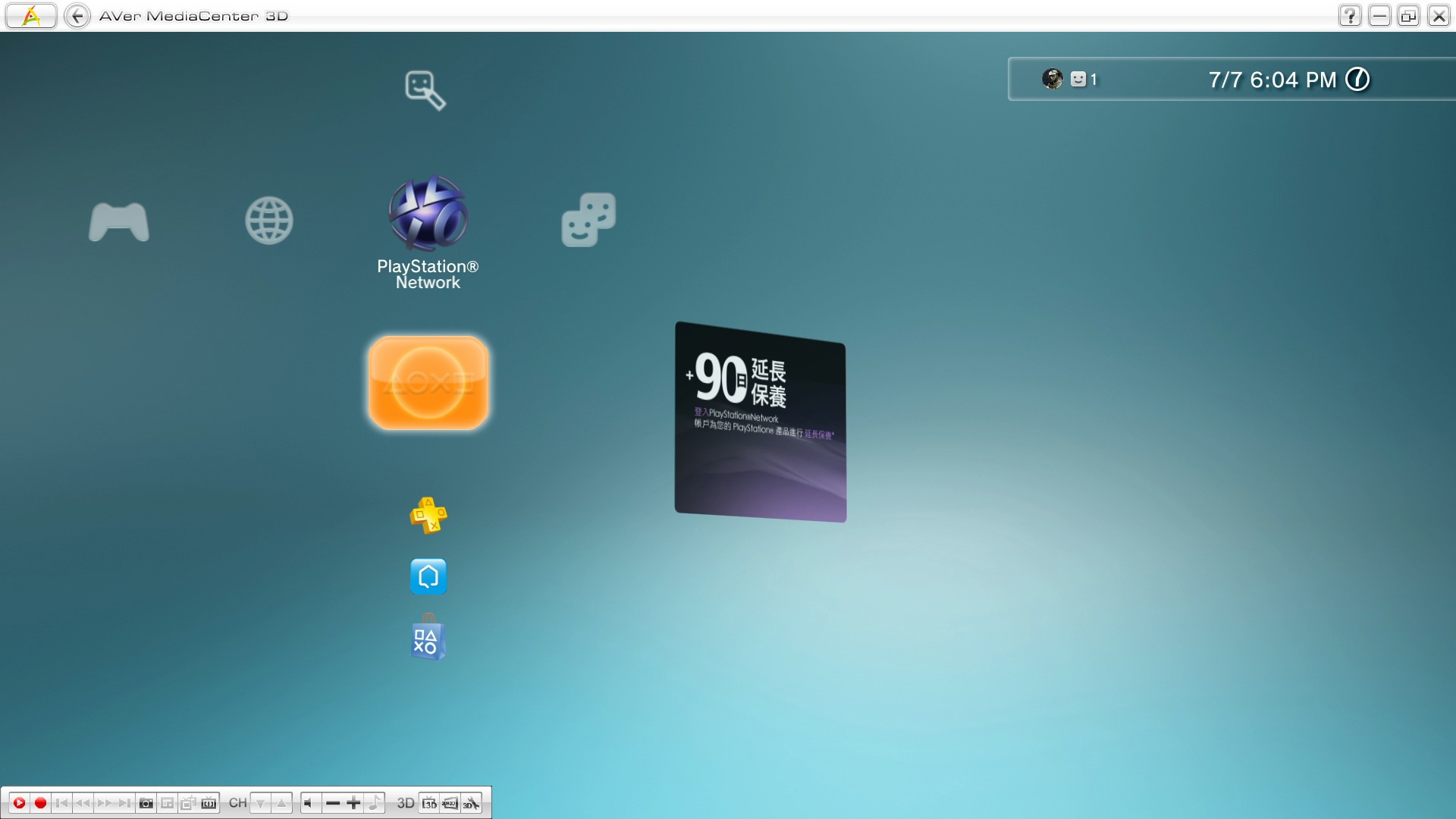
Task: Fast forward the video
Action: [x=104, y=803]
